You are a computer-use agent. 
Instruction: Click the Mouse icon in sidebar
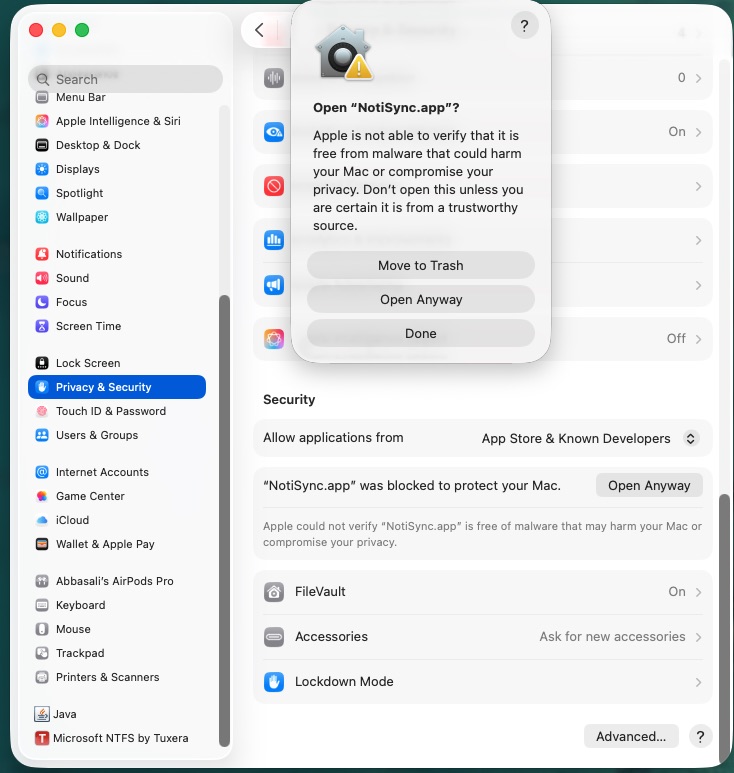[42, 629]
